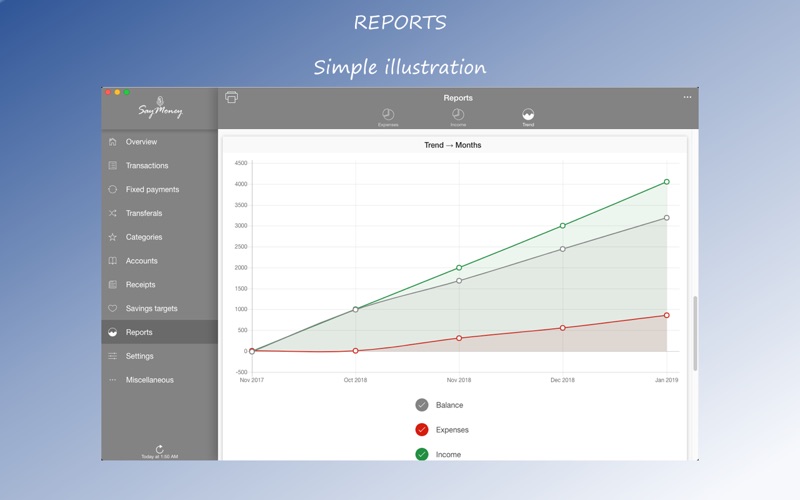The height and width of the screenshot is (500, 800).
Task: Open Settings from the sidebar
Action: 160,356
